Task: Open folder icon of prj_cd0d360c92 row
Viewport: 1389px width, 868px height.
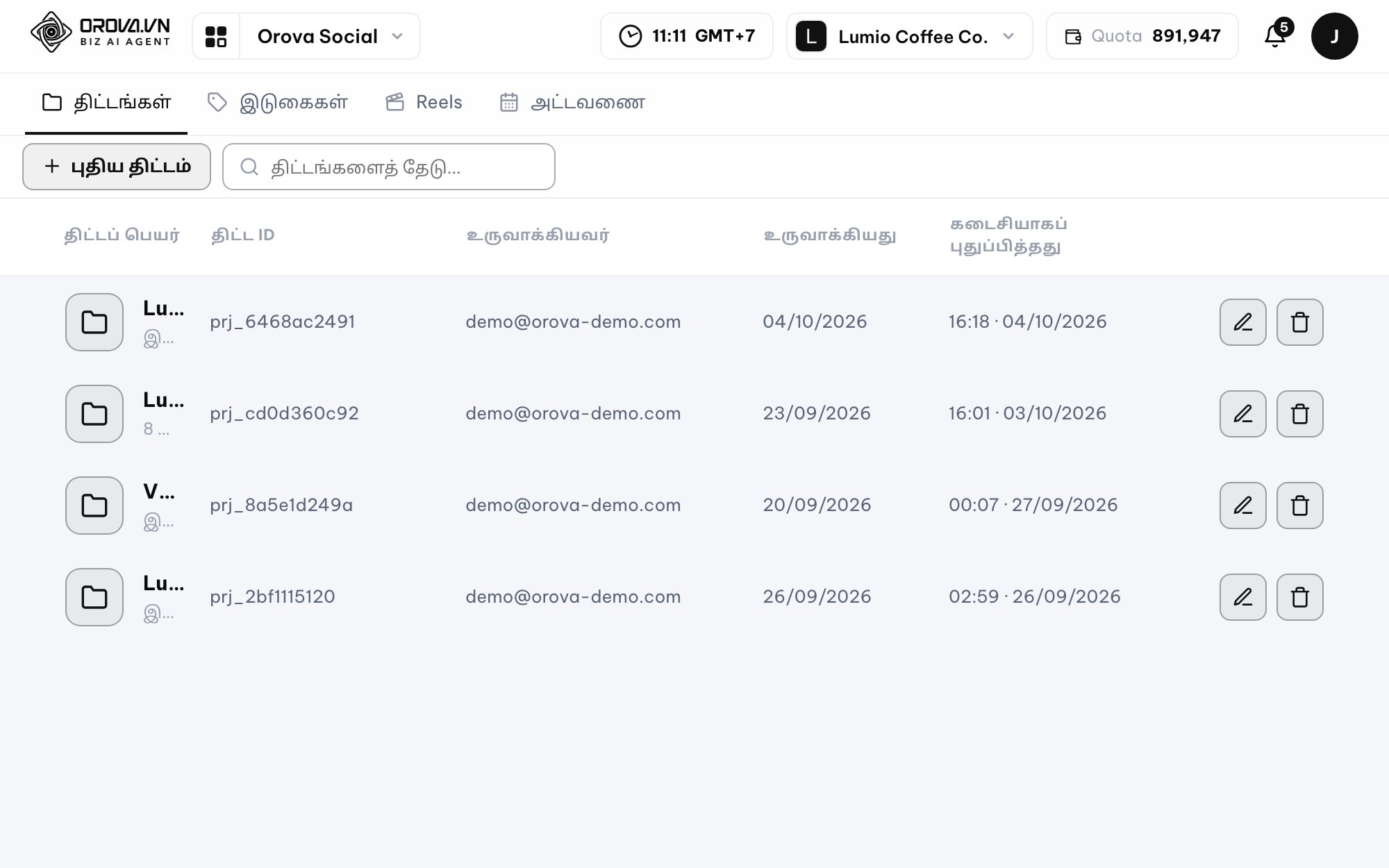Action: tap(94, 414)
